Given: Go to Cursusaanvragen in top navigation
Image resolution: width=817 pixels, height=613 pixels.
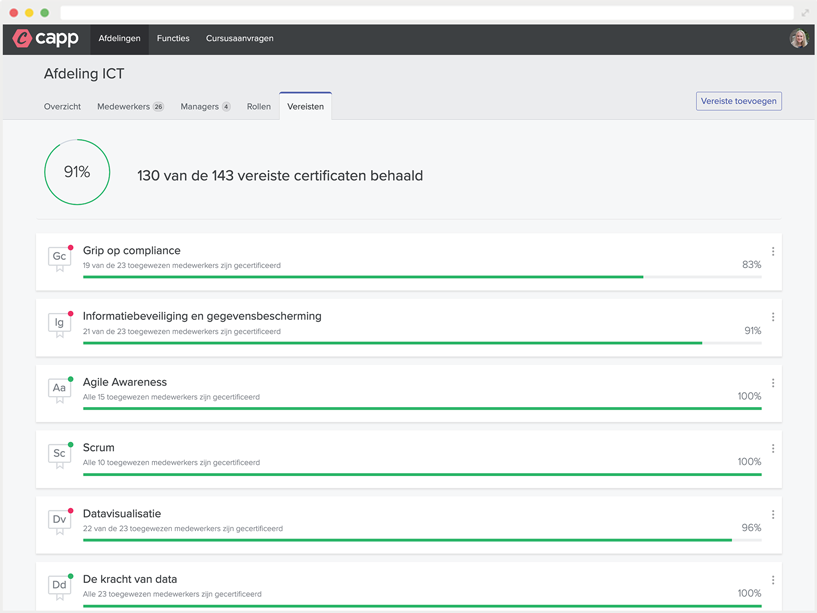Looking at the screenshot, I should pyautogui.click(x=239, y=39).
